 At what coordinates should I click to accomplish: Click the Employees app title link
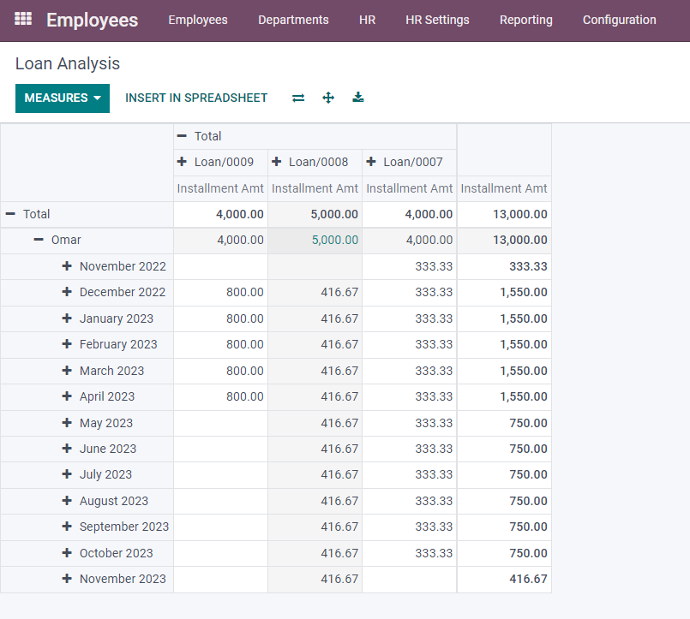pyautogui.click(x=92, y=20)
